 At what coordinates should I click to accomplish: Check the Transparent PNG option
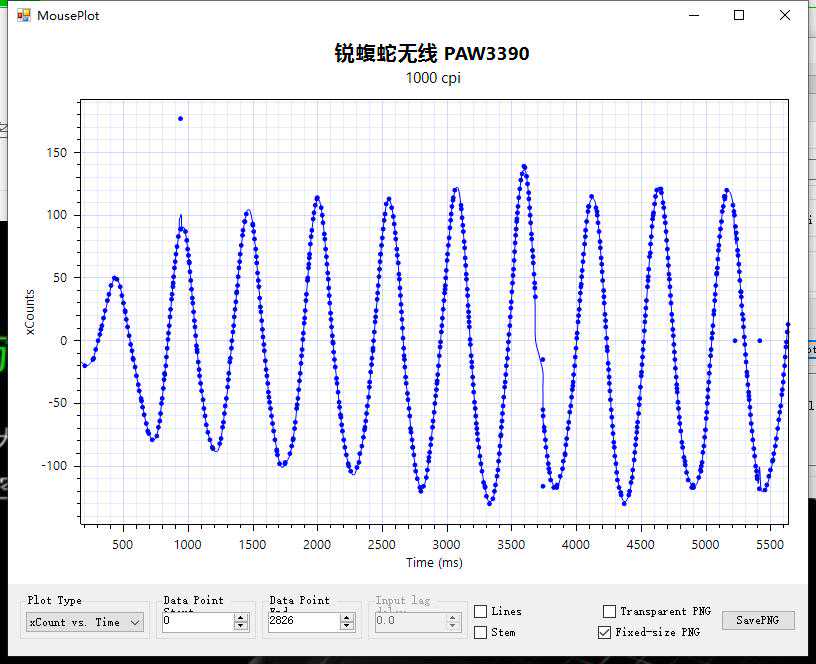pyautogui.click(x=609, y=611)
